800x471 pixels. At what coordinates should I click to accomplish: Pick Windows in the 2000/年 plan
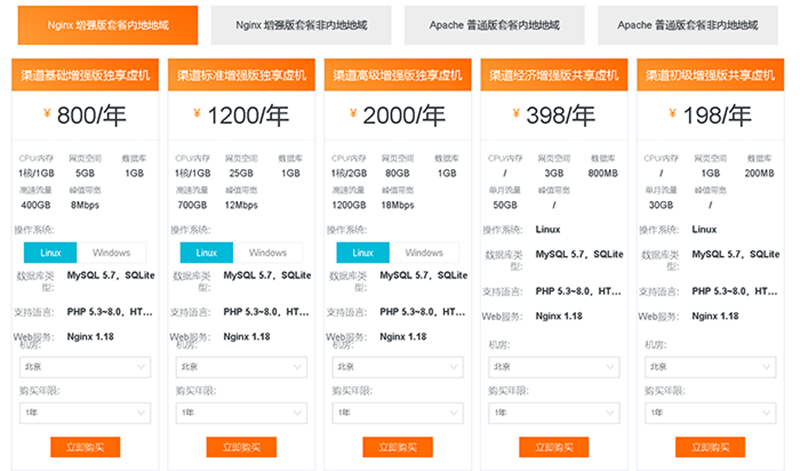[424, 252]
